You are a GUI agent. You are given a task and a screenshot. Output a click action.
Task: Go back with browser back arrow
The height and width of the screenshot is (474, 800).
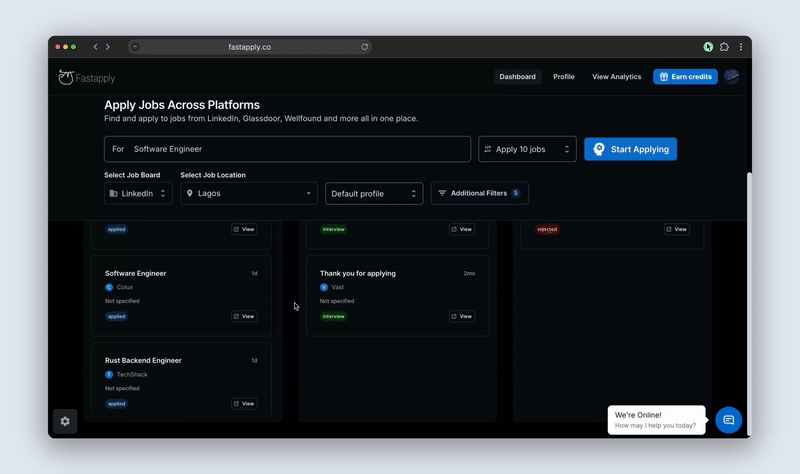(96, 47)
